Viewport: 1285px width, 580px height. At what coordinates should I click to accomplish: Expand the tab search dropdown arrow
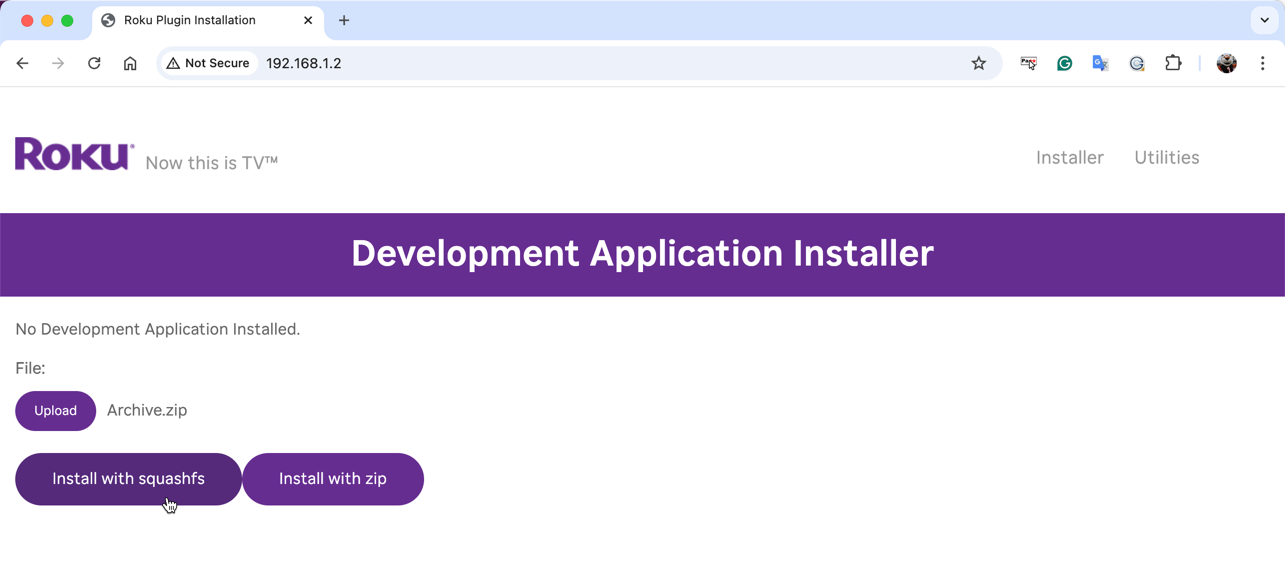(1265, 20)
